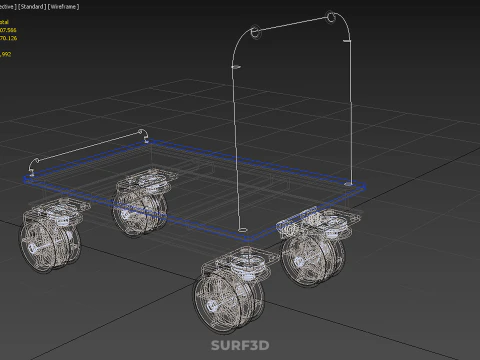Screen dimensions: 480x360
Task: Select the short low handle bar
Action: point(88,152)
